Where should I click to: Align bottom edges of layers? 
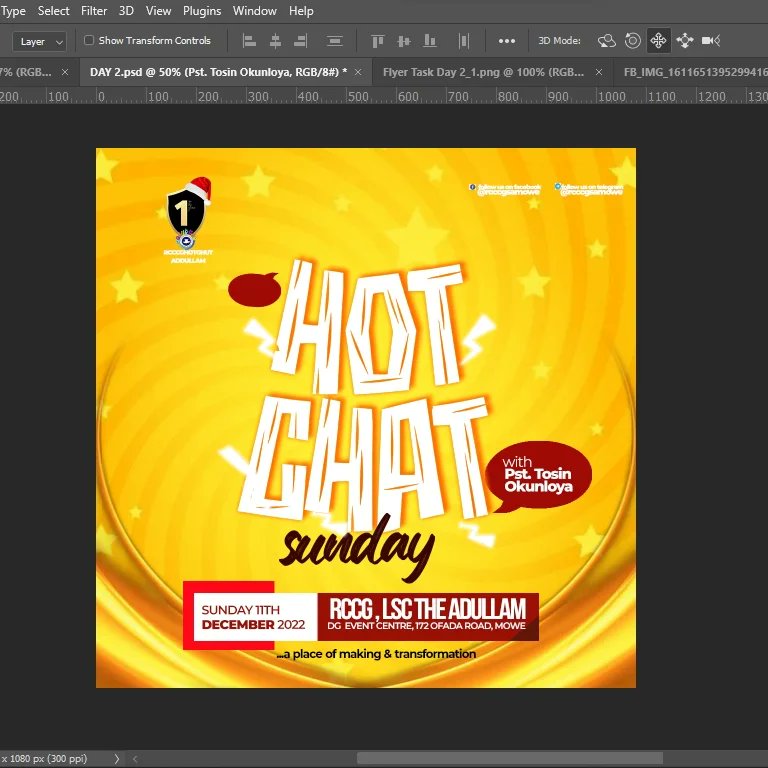pos(430,41)
